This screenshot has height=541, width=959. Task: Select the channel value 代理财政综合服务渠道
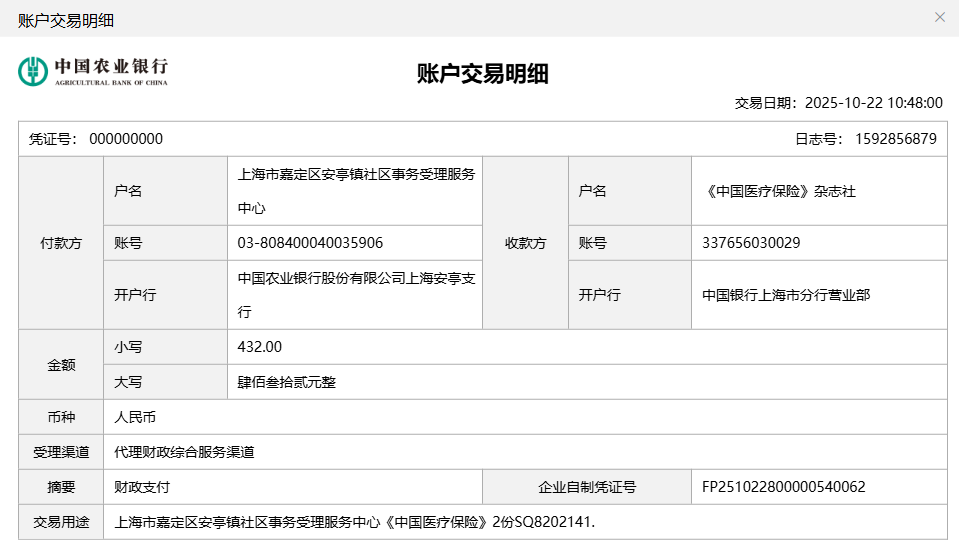(x=185, y=452)
